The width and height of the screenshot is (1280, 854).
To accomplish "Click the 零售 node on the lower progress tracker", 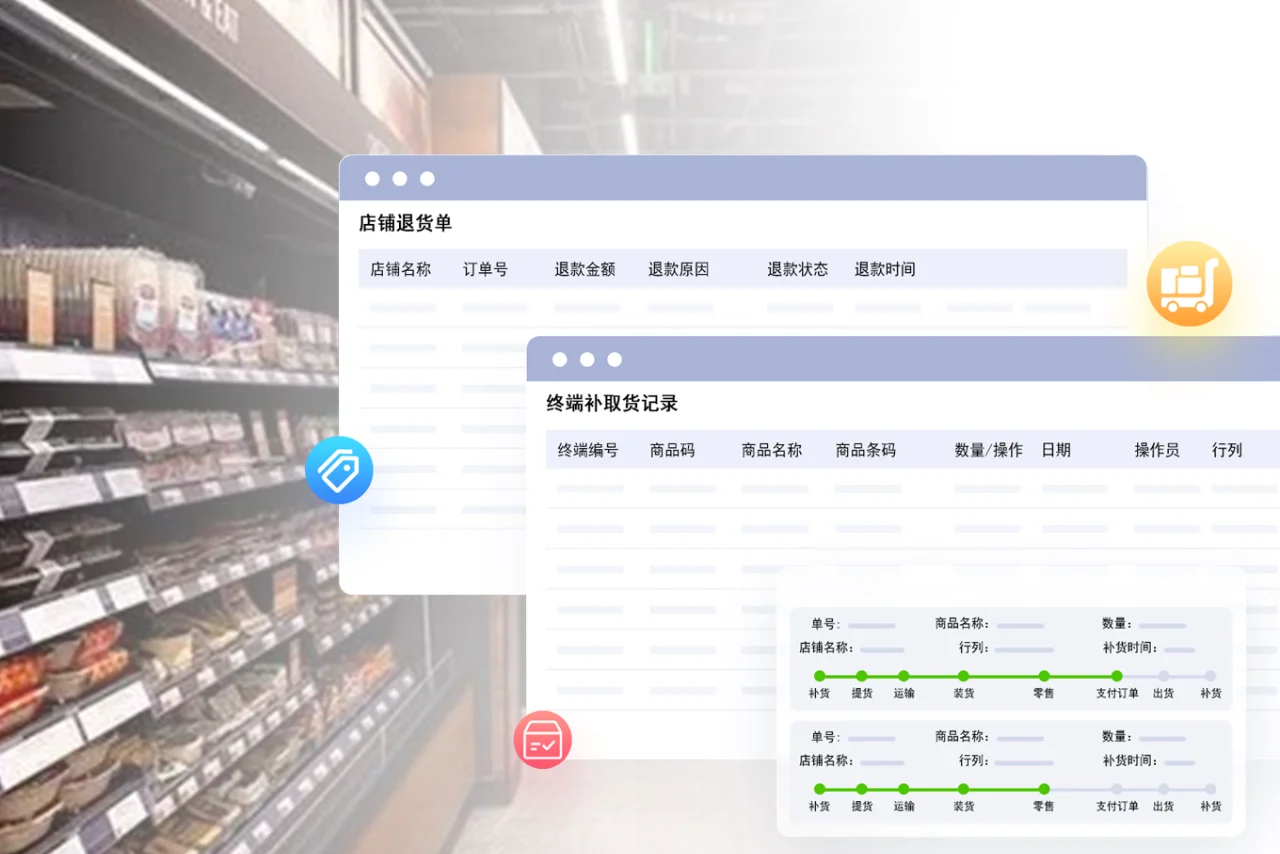I will [1043, 789].
